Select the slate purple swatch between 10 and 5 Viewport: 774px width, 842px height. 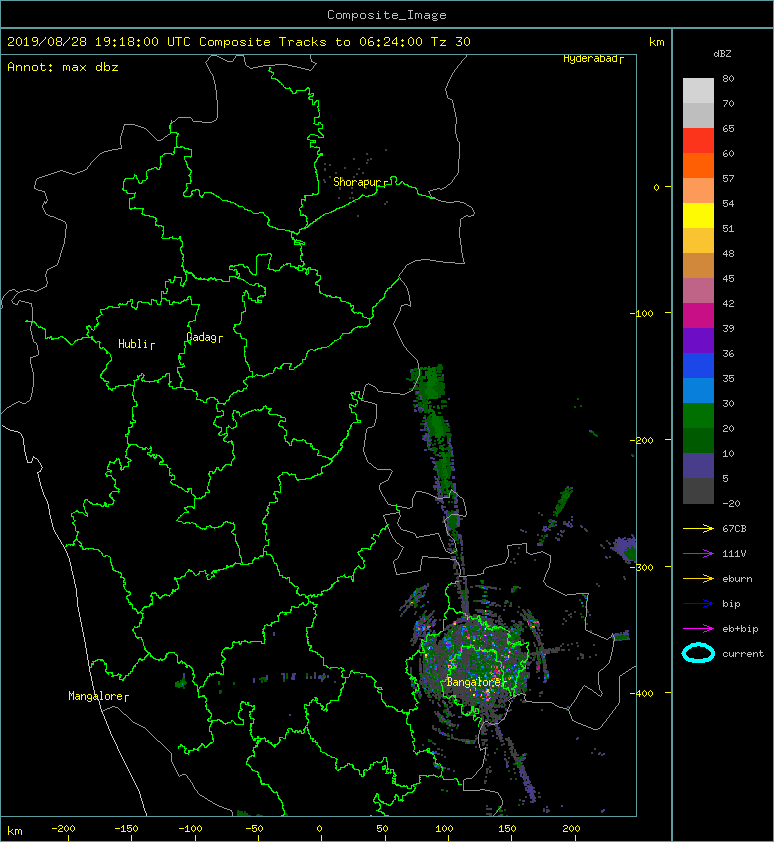click(x=698, y=466)
